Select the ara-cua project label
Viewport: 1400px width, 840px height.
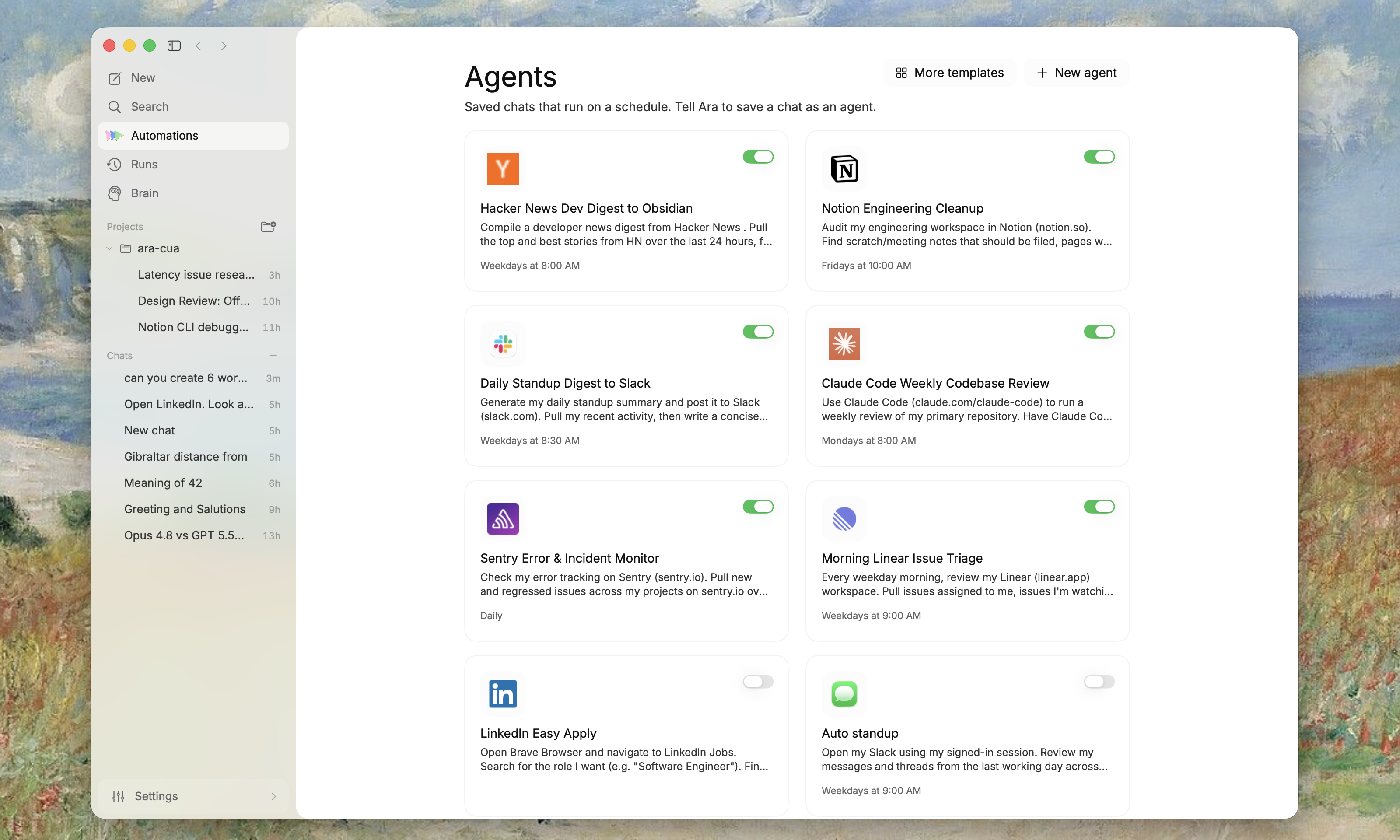(158, 248)
